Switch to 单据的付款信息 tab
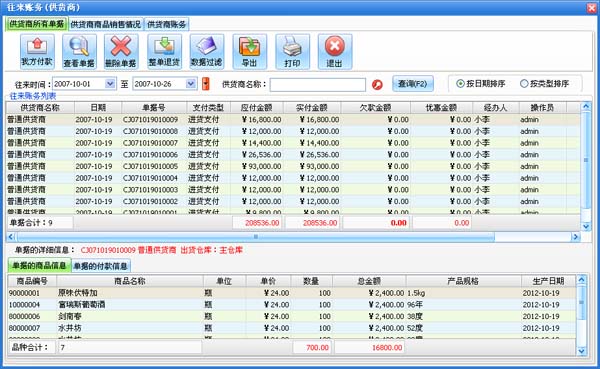600x369 pixels. tap(101, 266)
